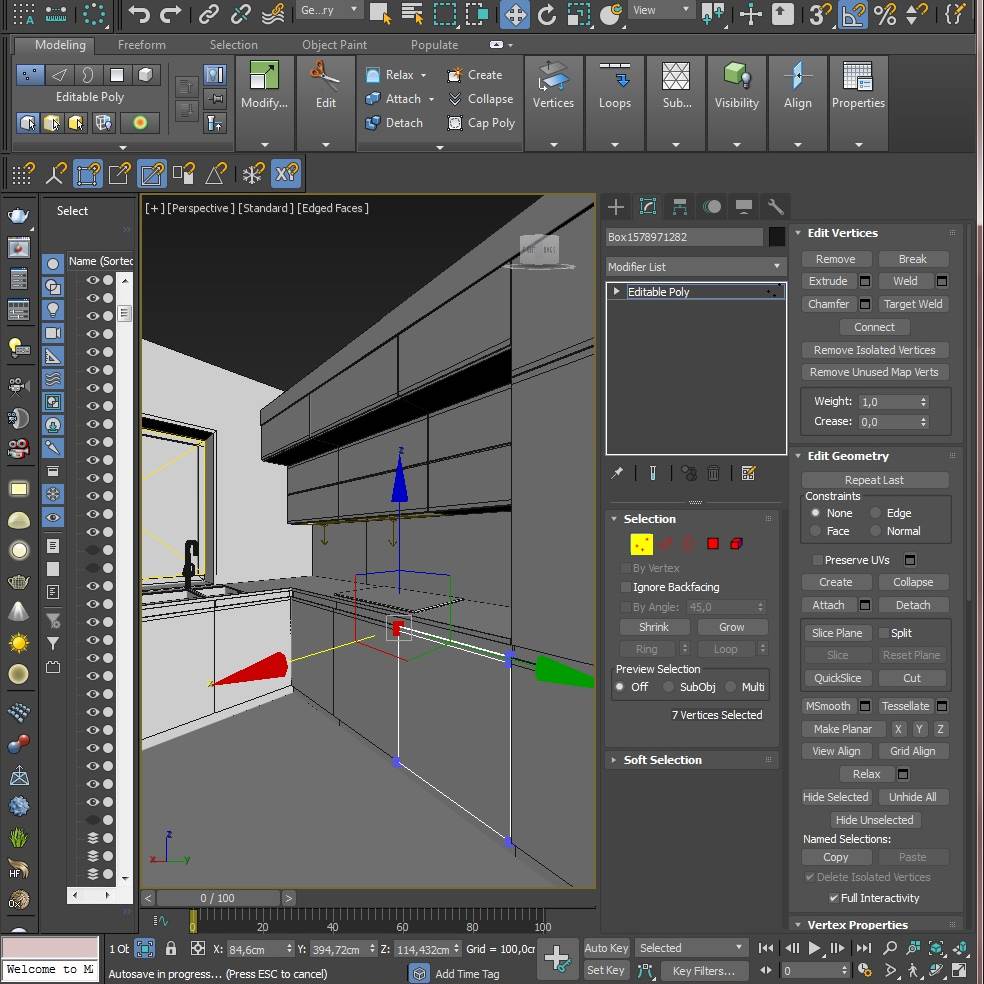Click the black object color swatch
This screenshot has width=984, height=984.
tap(776, 237)
